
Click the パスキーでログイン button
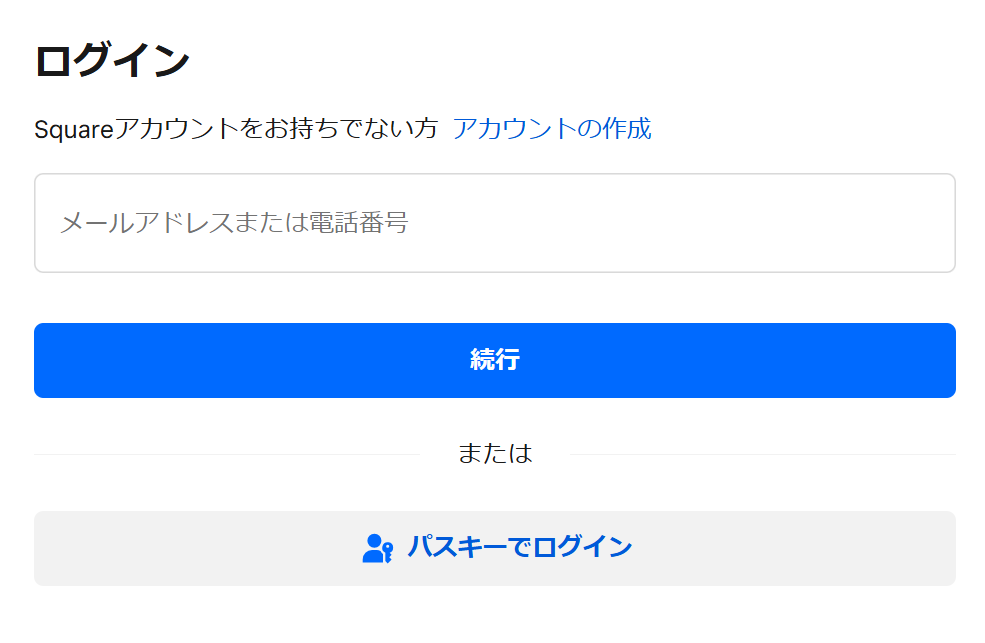(x=494, y=548)
